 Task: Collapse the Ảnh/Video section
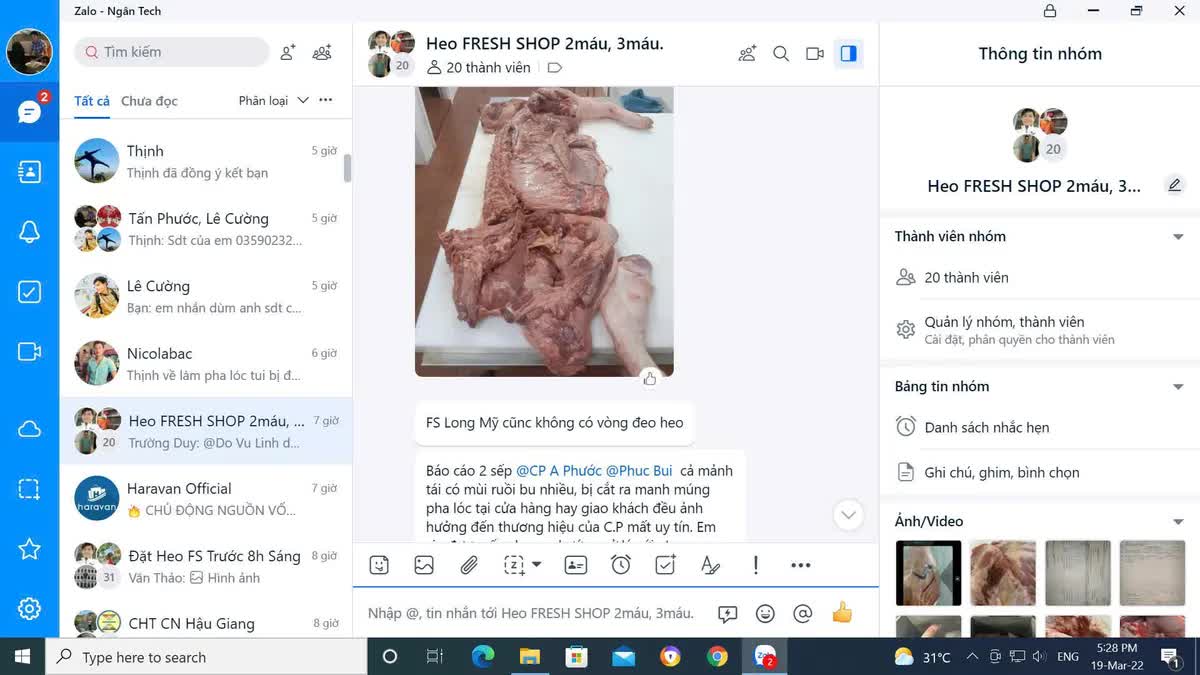[1178, 522]
